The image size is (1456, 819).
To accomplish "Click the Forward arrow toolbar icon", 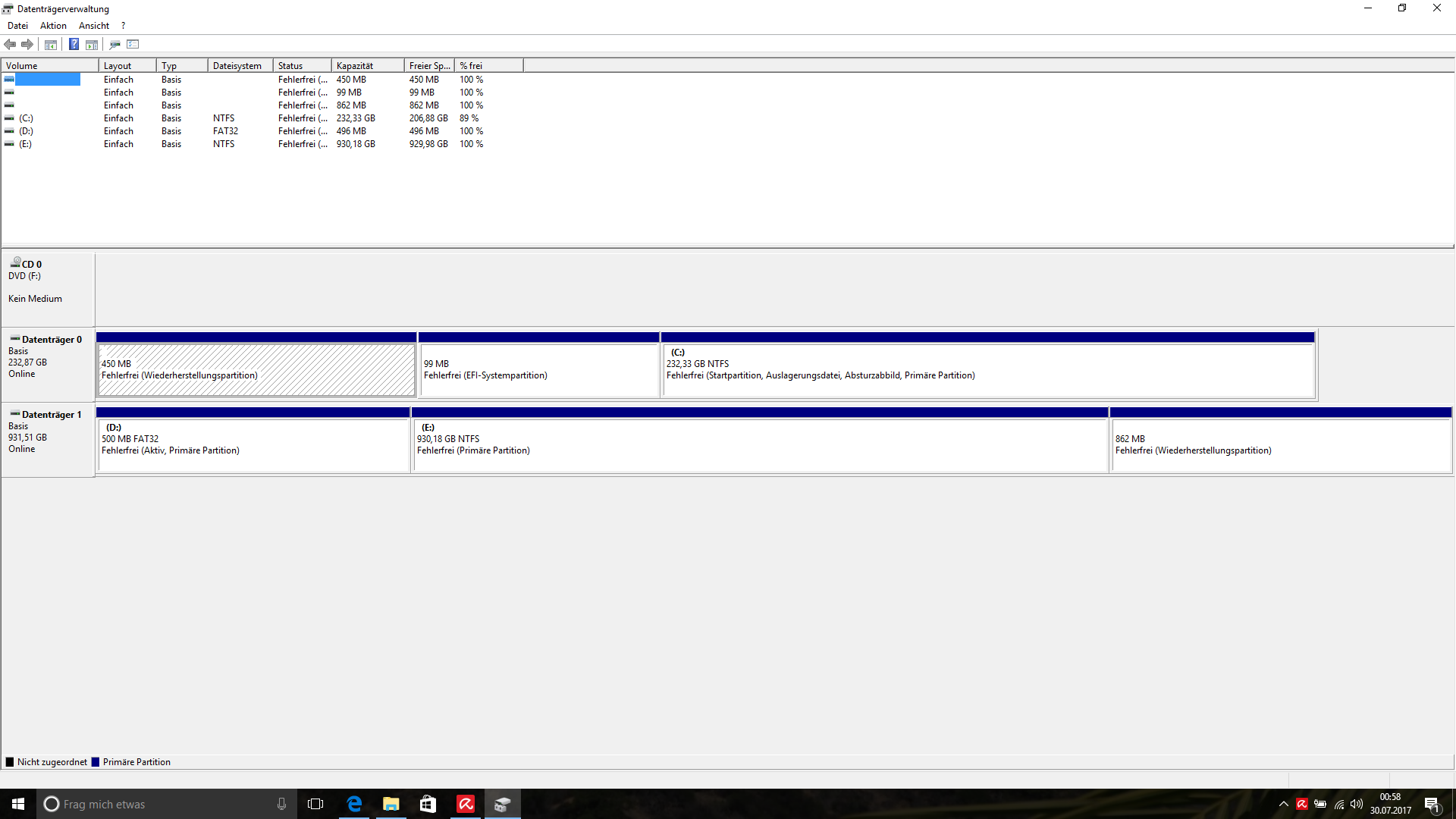I will coord(27,44).
